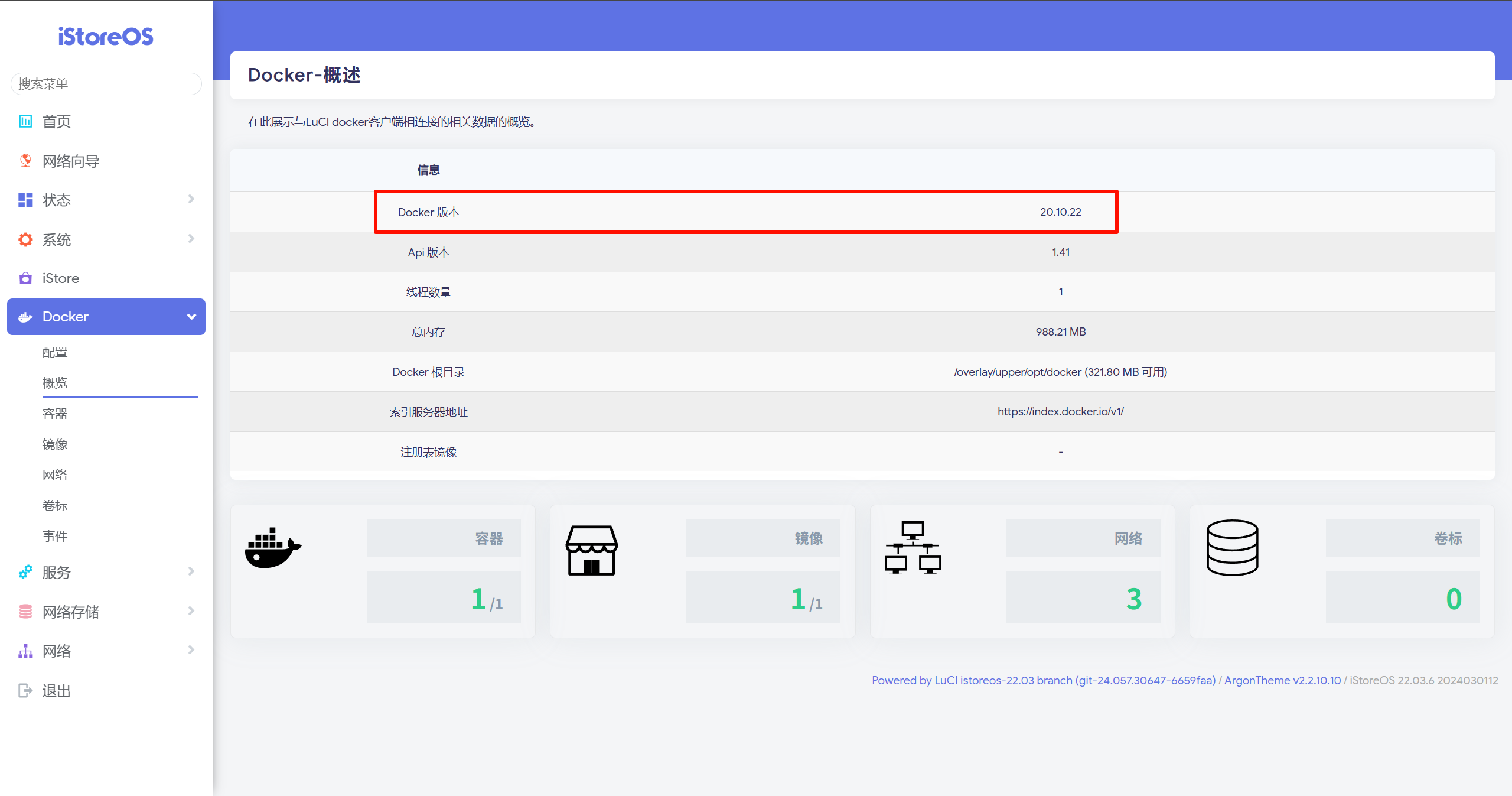This screenshot has height=796, width=1512.
Task: Click the 线程数量 row label
Action: (429, 293)
